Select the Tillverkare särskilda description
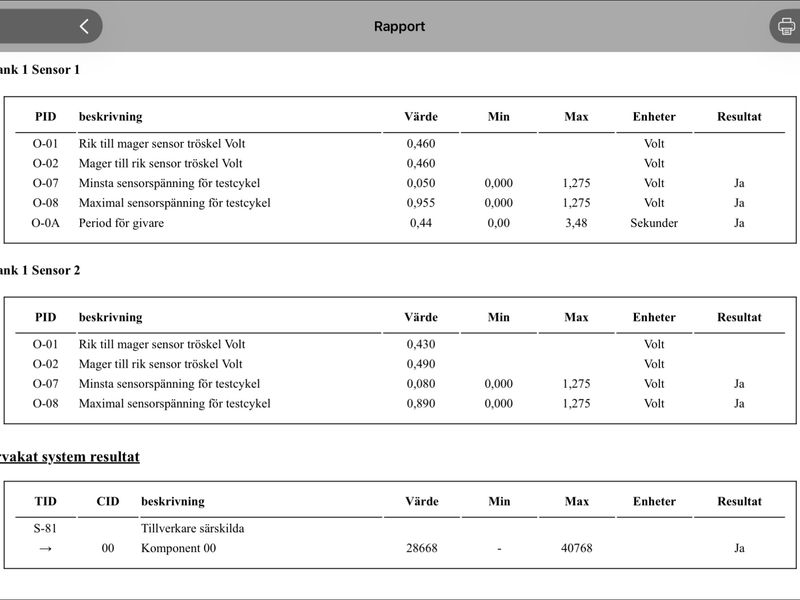Image resolution: width=800 pixels, height=600 pixels. coord(193,529)
